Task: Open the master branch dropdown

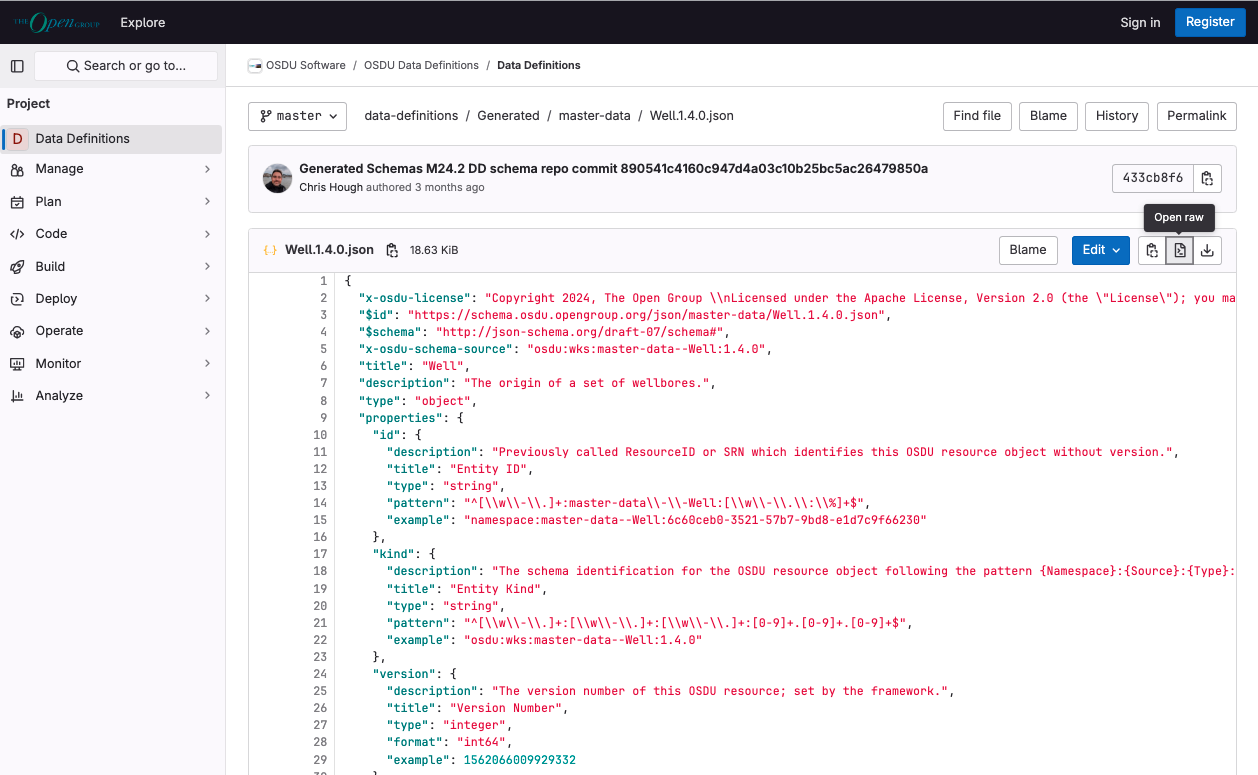Action: (297, 116)
